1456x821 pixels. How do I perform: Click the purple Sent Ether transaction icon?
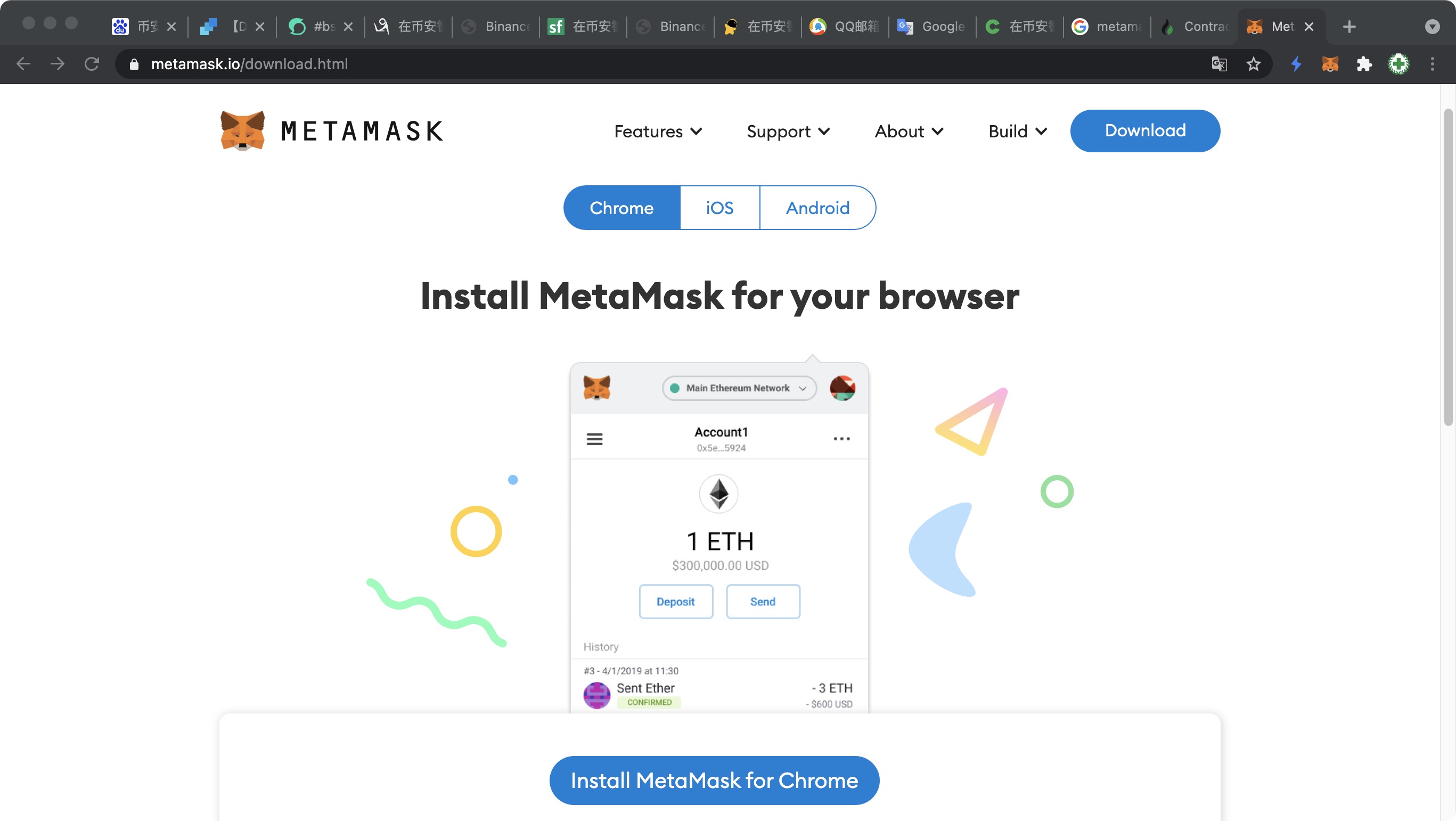click(597, 695)
